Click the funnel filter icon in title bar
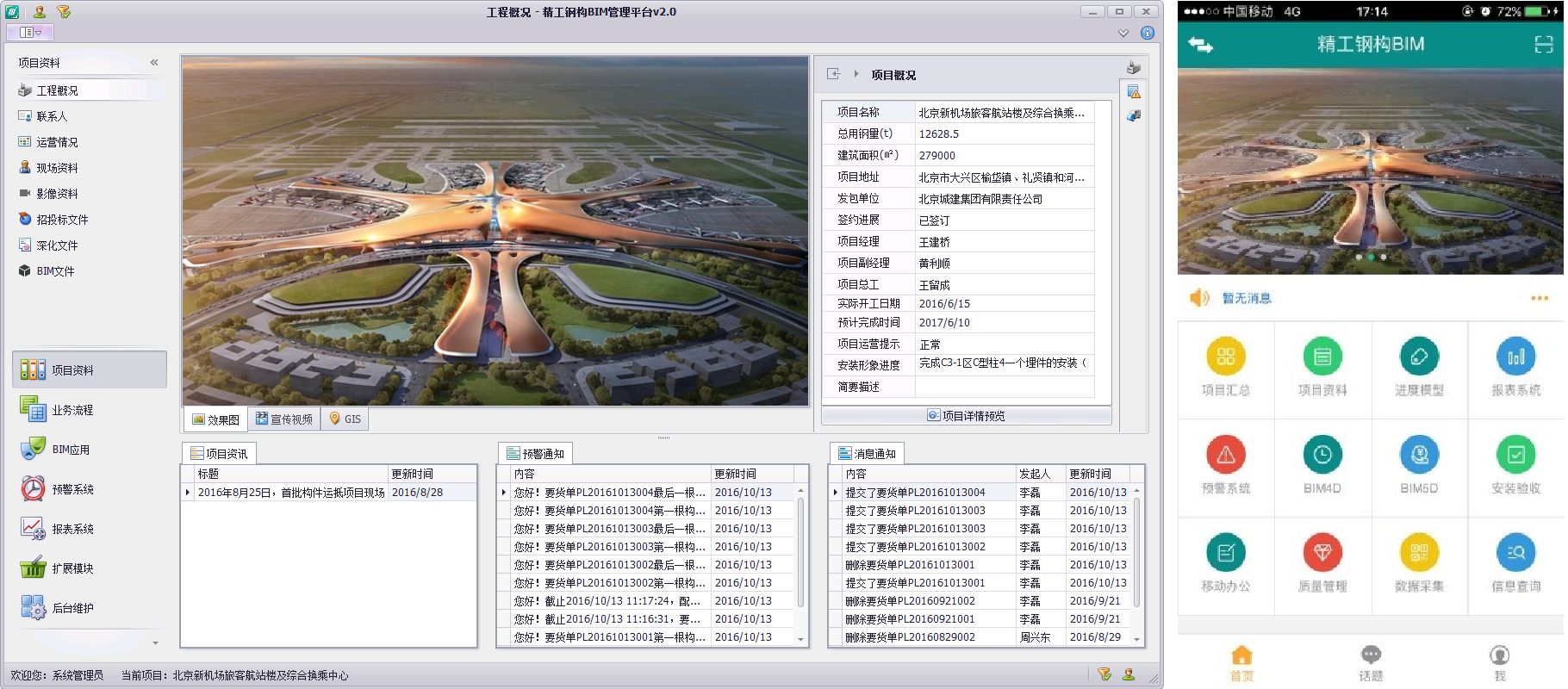The image size is (1568, 689). pyautogui.click(x=64, y=12)
